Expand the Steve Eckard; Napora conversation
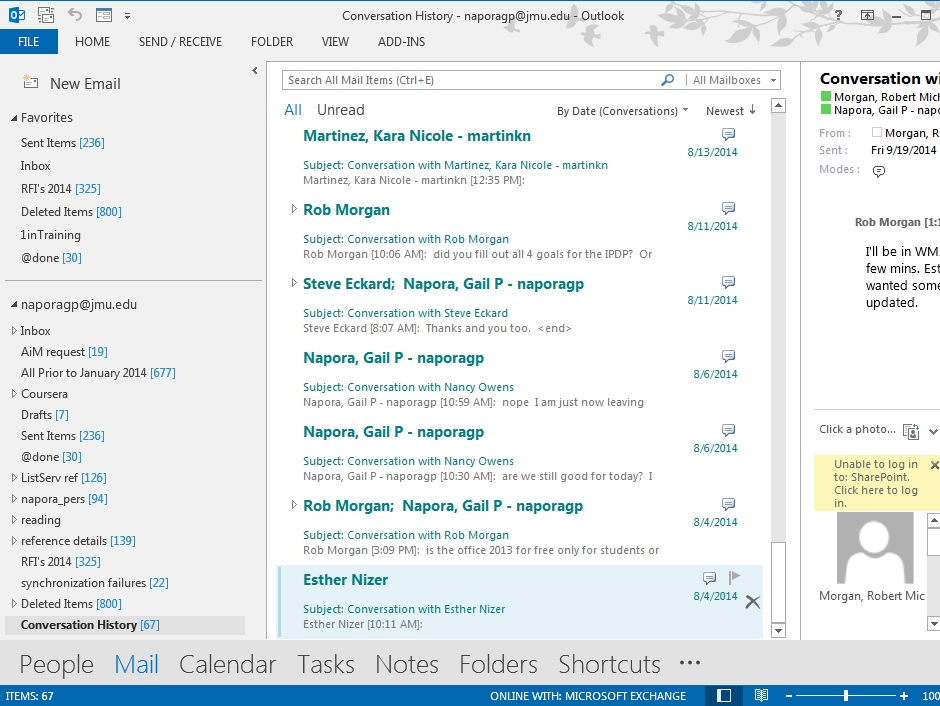 294,283
